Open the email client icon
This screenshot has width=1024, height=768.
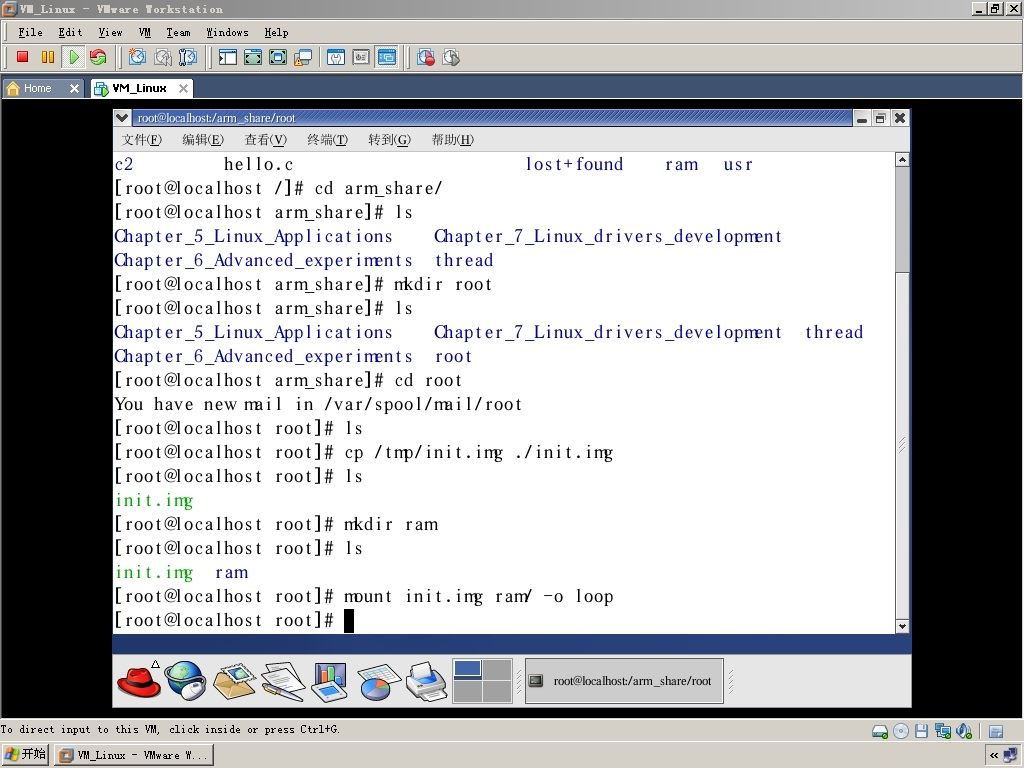(x=234, y=680)
